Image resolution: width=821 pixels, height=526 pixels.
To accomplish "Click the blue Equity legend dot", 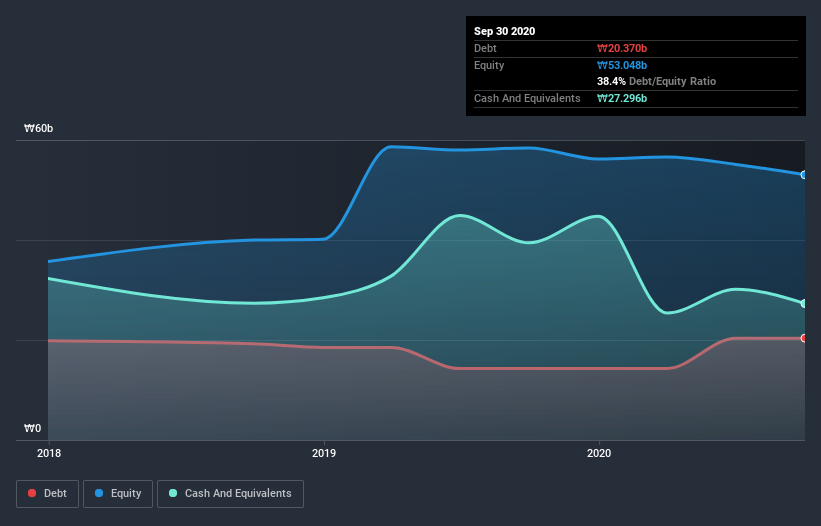I will click(99, 493).
